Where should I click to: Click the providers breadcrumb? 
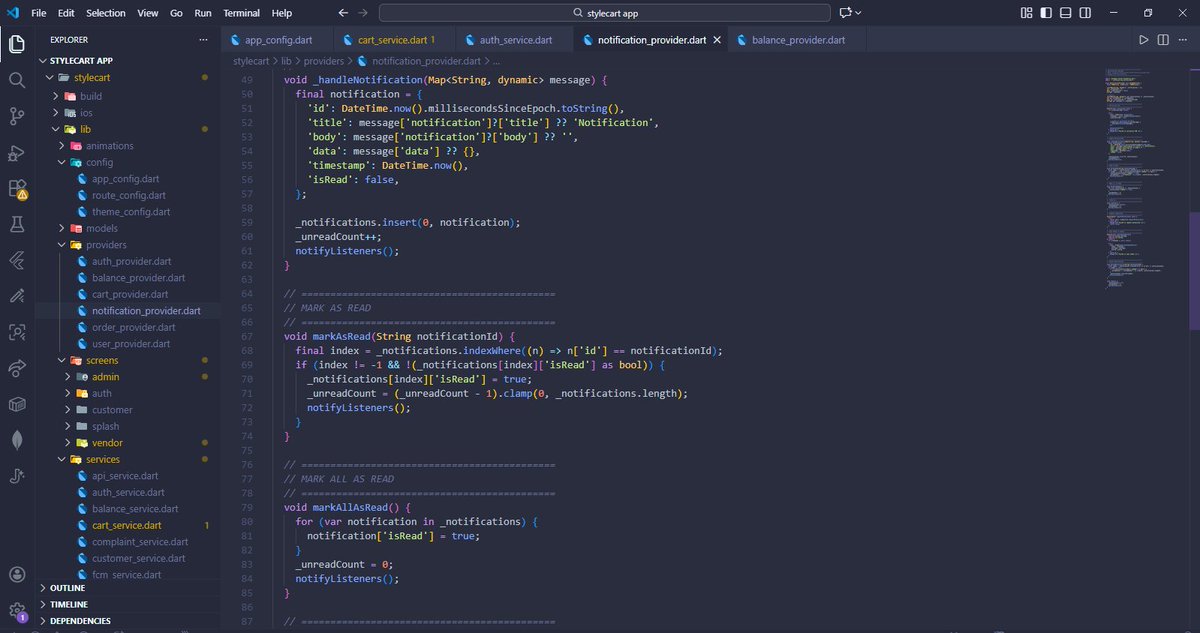click(x=325, y=61)
